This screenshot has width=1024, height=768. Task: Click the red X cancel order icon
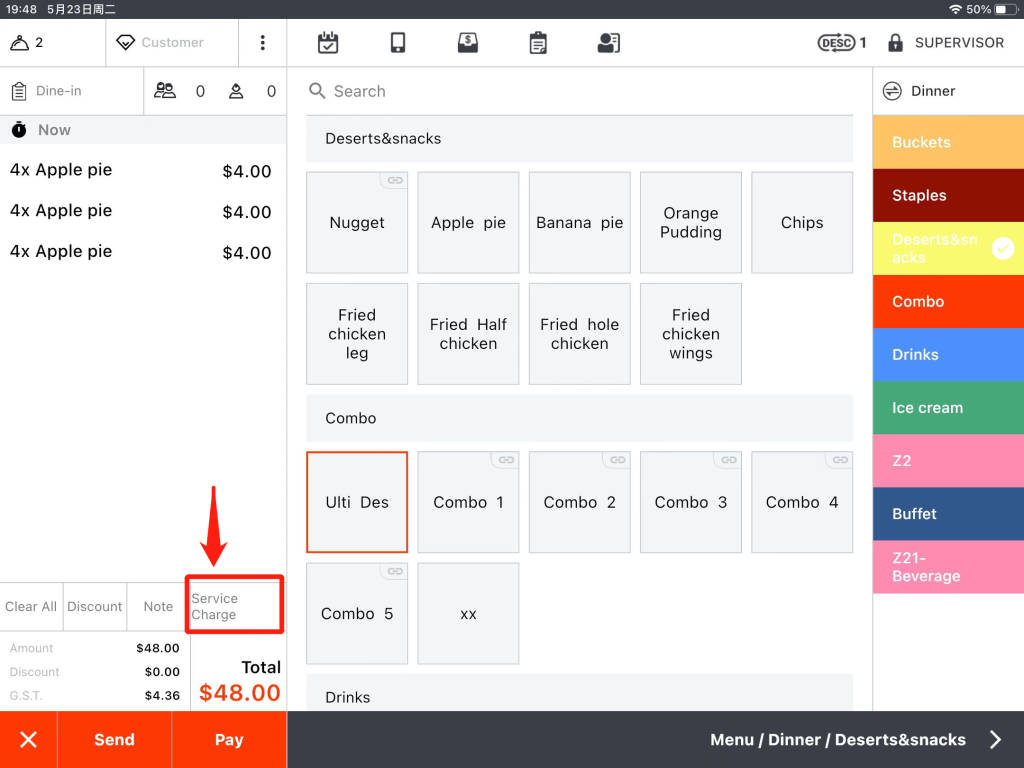pyautogui.click(x=28, y=740)
